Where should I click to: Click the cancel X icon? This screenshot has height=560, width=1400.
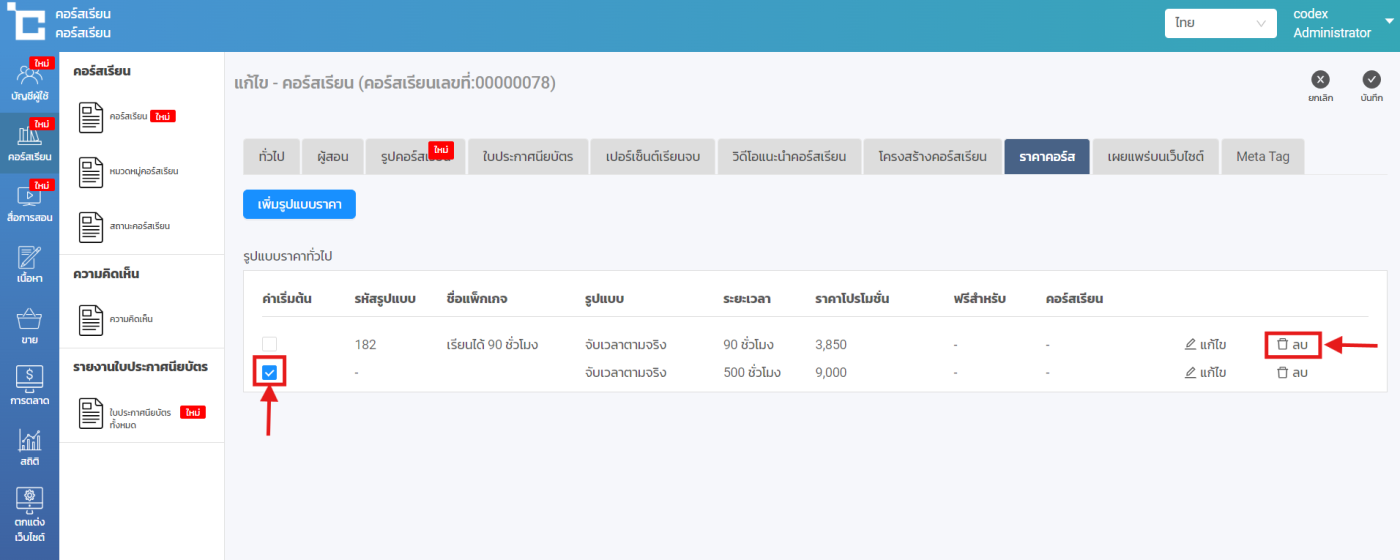(1320, 80)
